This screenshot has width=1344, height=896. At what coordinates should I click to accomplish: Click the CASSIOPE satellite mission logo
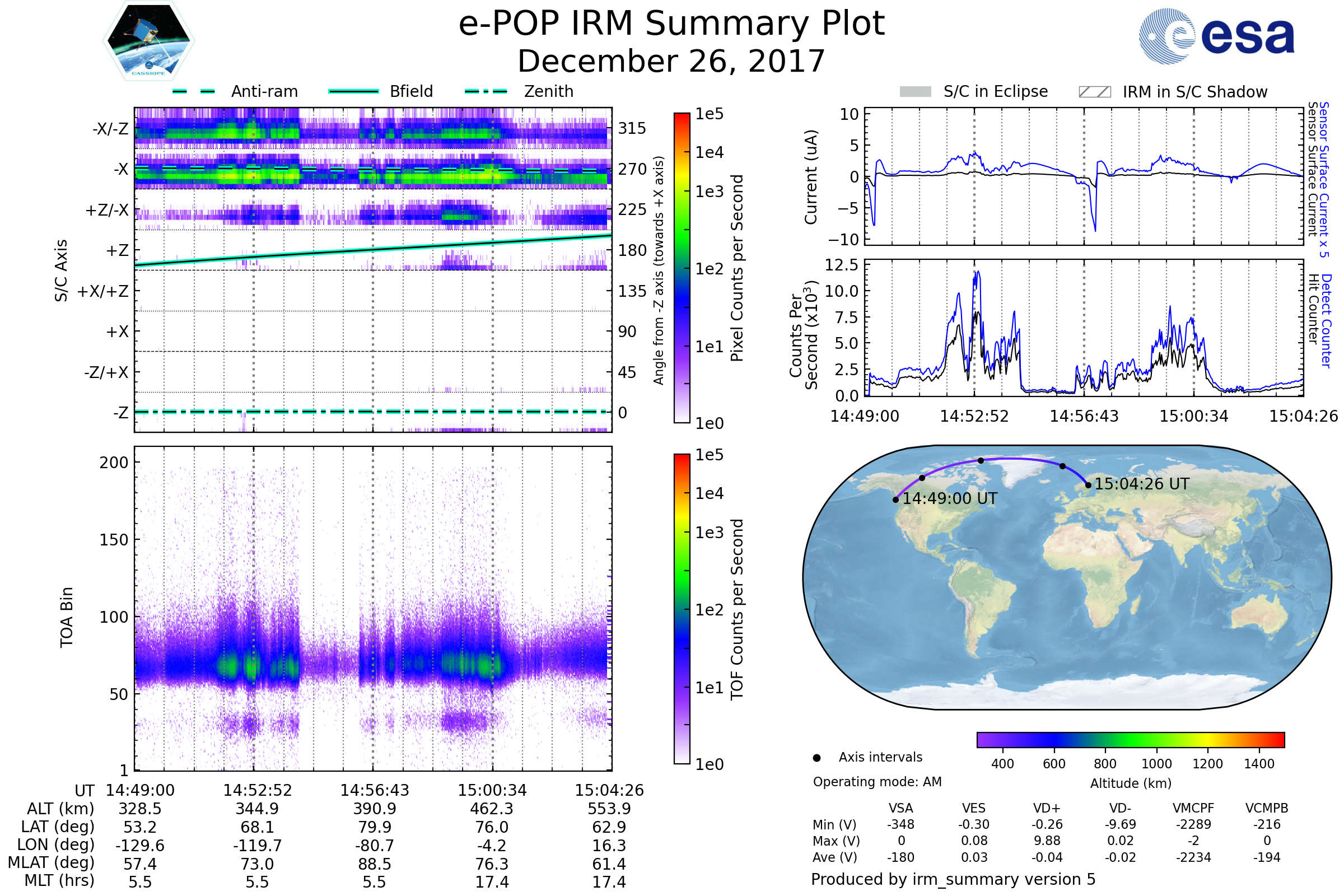click(148, 41)
